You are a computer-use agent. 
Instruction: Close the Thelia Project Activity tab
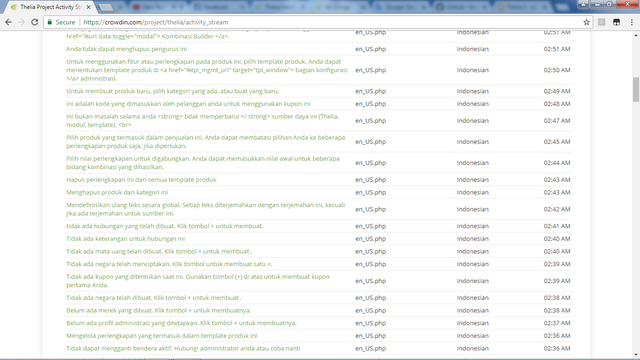coord(89,7)
